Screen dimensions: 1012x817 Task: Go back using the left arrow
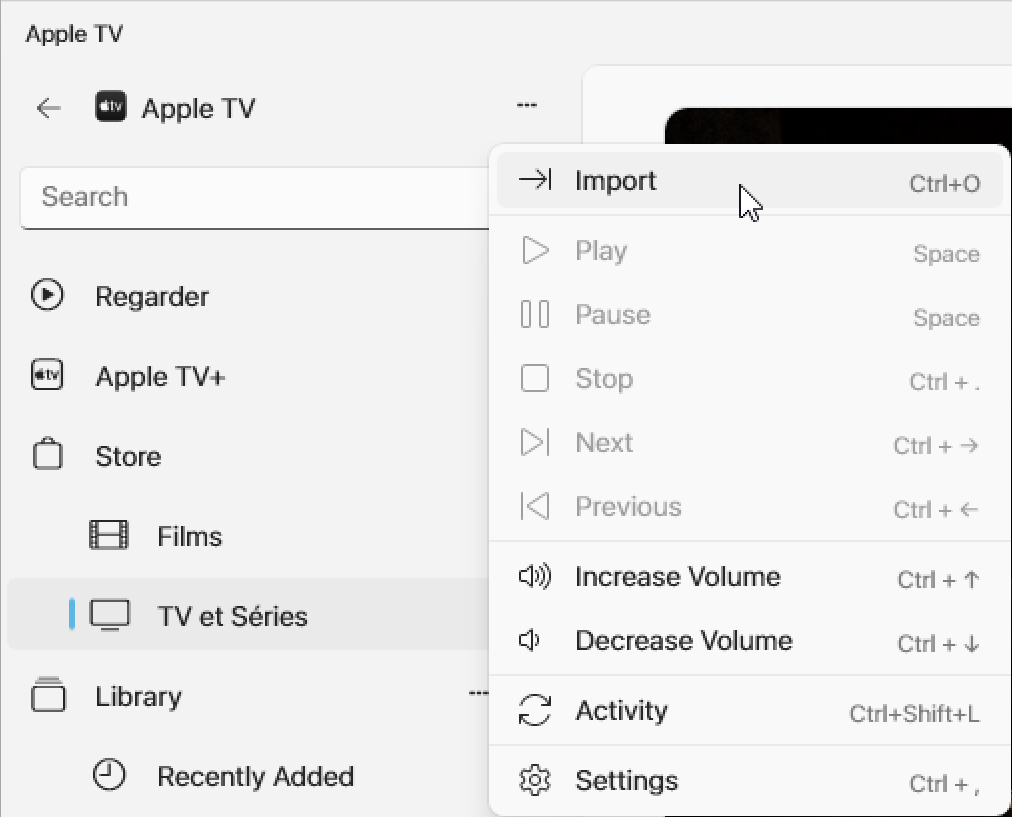(48, 108)
